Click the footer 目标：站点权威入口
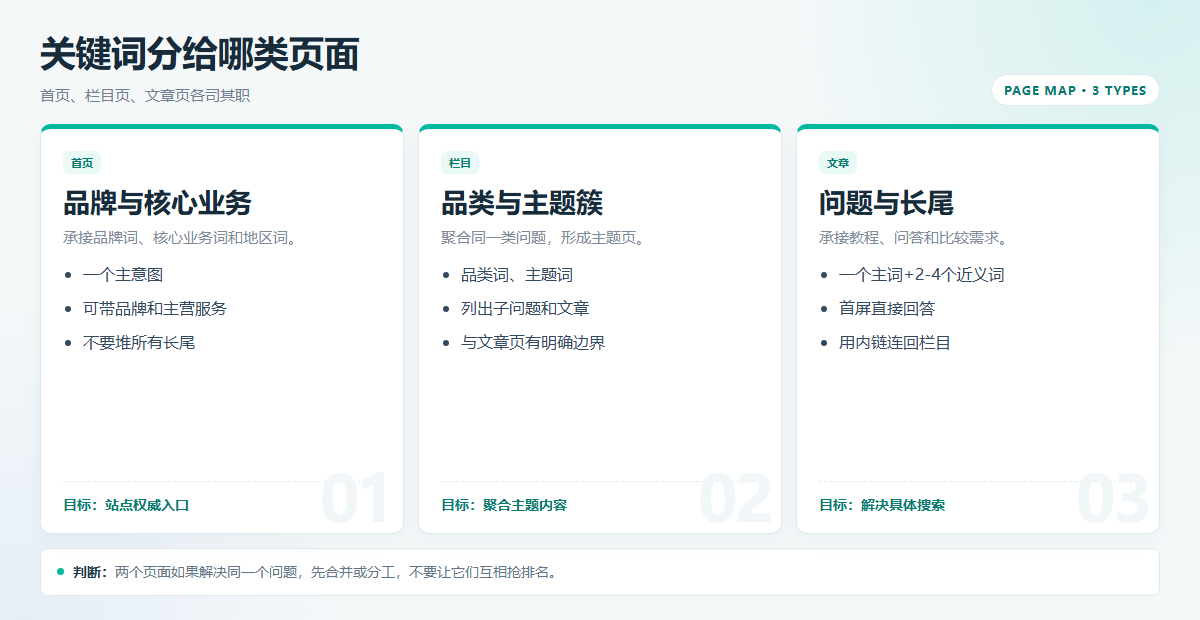 [x=126, y=505]
